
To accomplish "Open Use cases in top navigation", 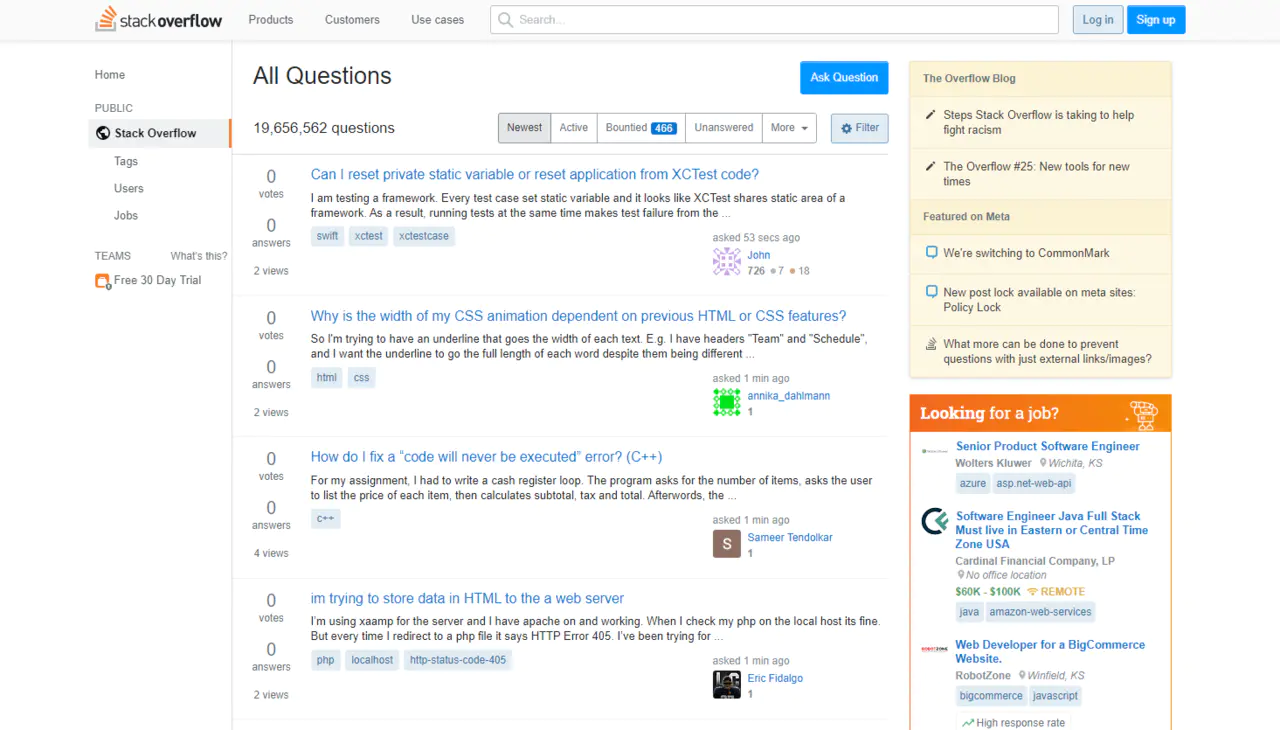I will click(x=437, y=20).
